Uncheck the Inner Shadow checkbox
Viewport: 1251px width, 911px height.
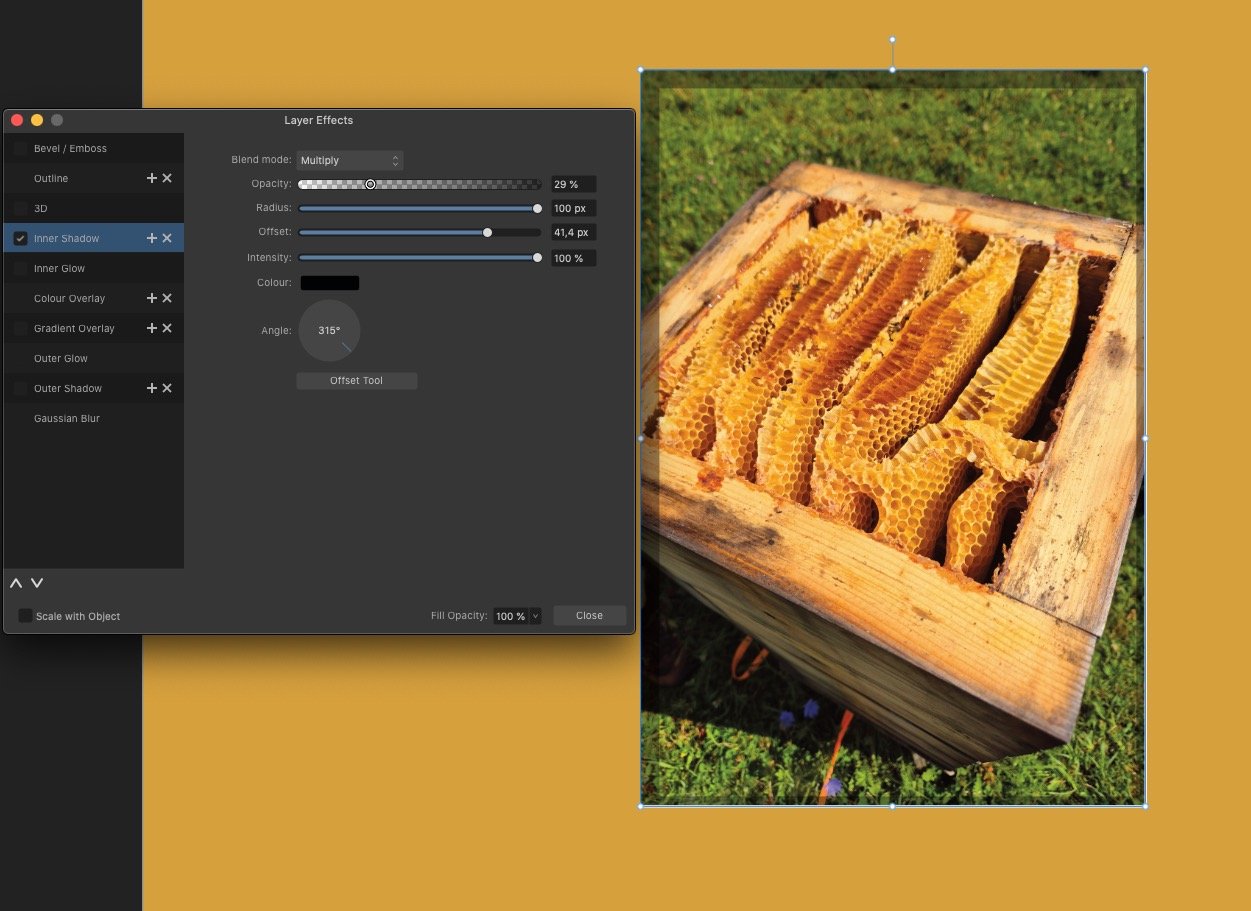pyautogui.click(x=21, y=238)
